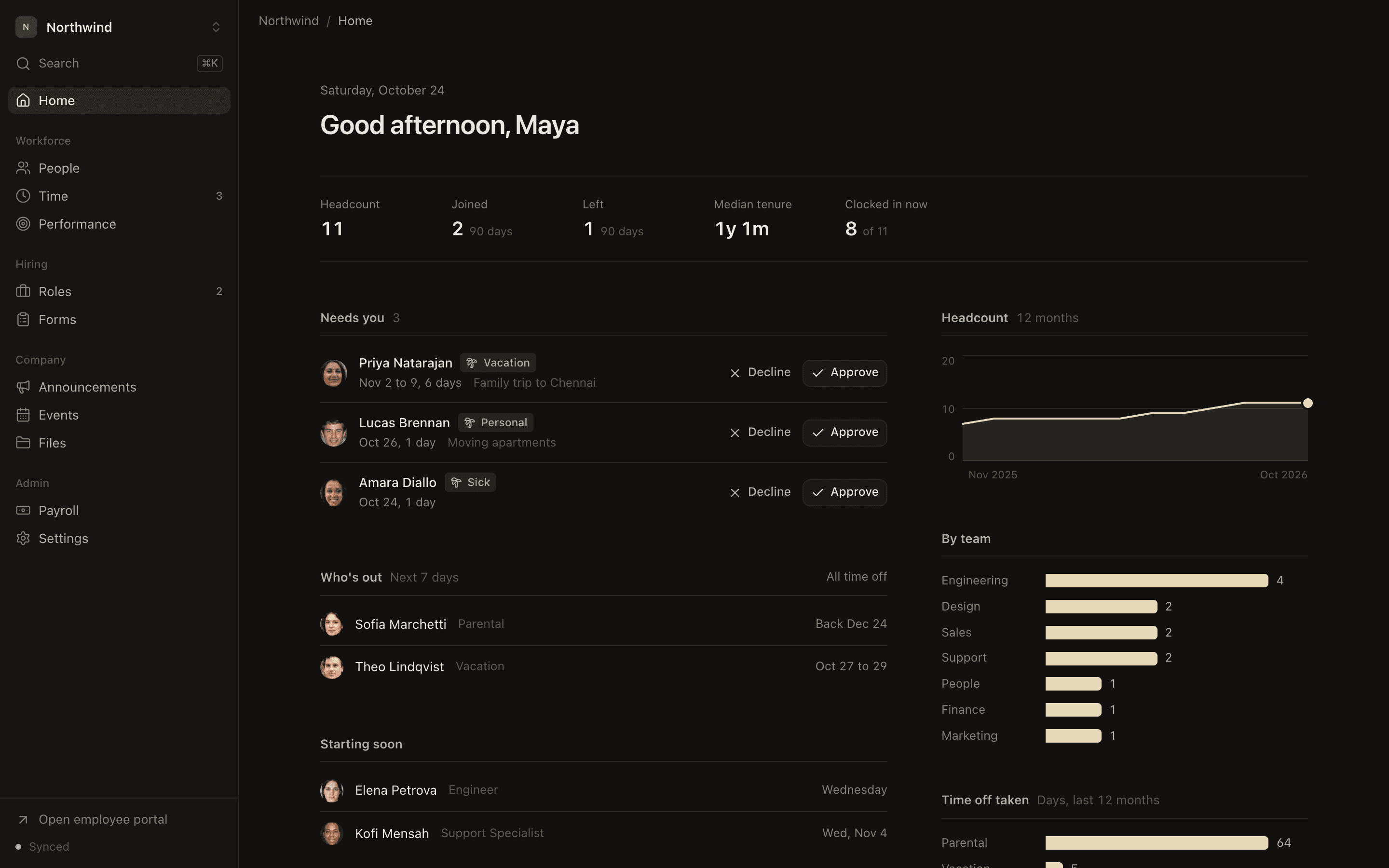Open Kofi Mensah in Starting soon

pos(603,834)
